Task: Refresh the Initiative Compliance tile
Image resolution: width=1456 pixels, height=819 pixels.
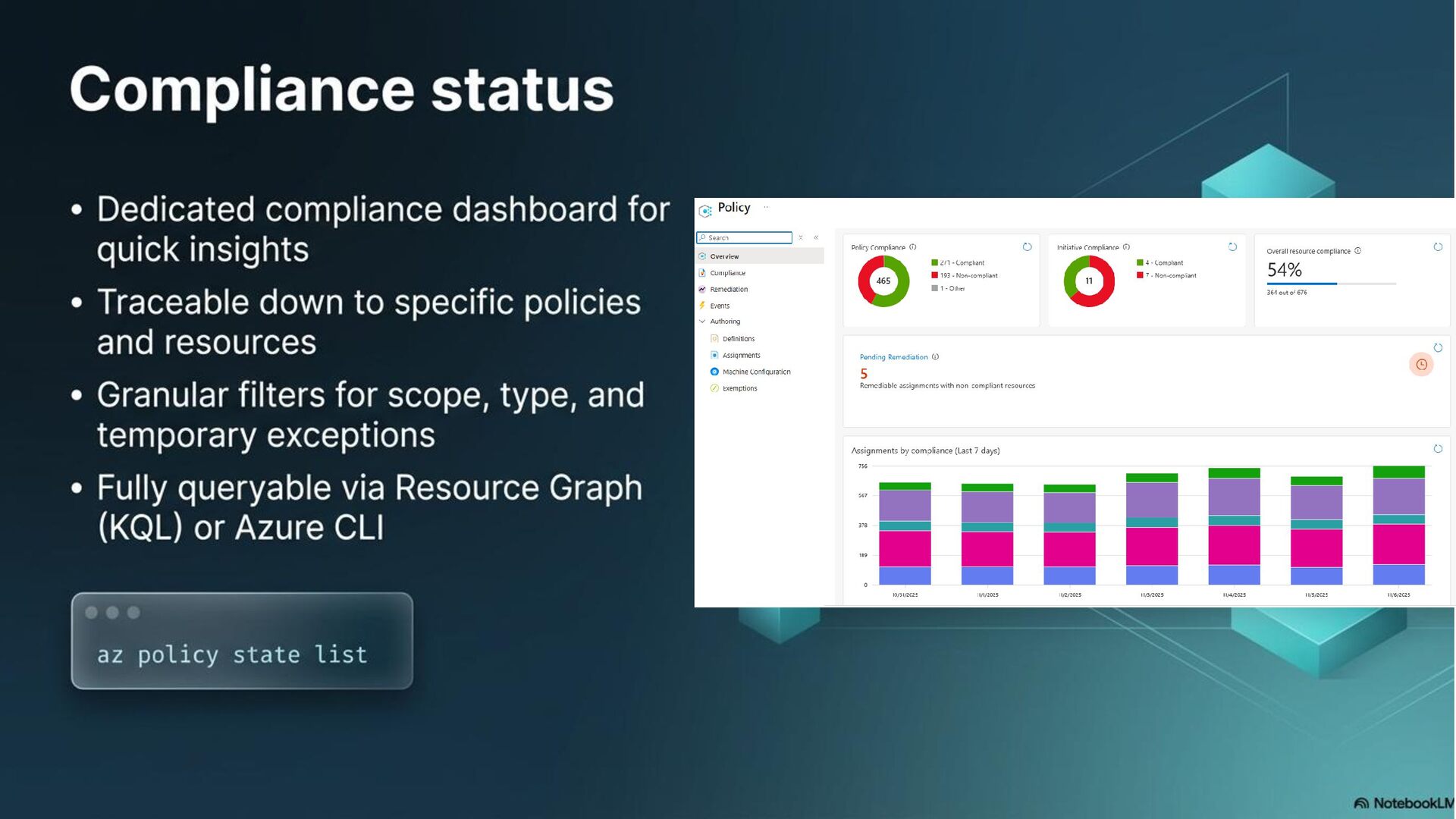Action: click(1232, 247)
